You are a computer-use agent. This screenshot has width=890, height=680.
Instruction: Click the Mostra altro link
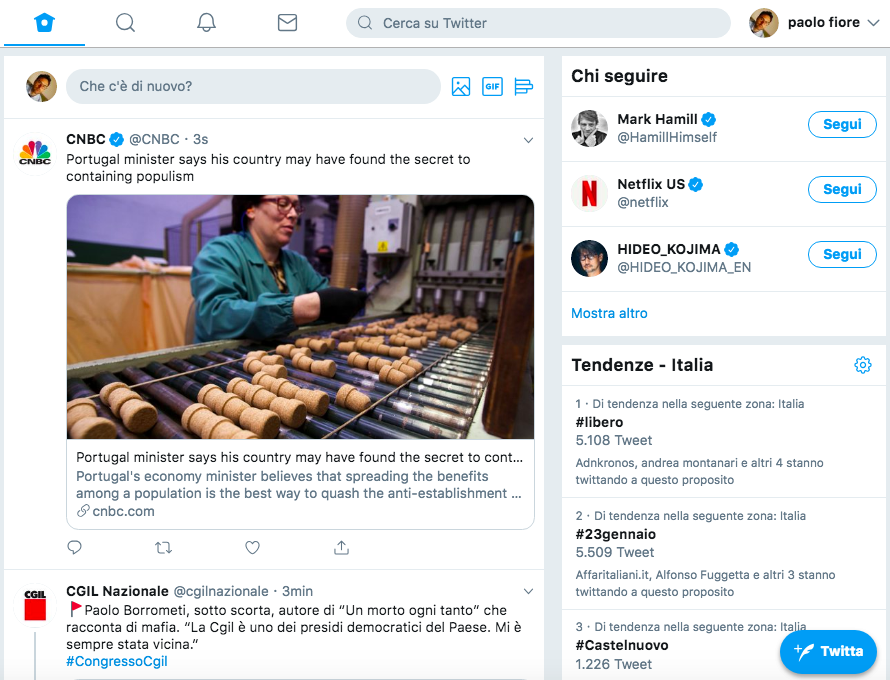pos(609,313)
